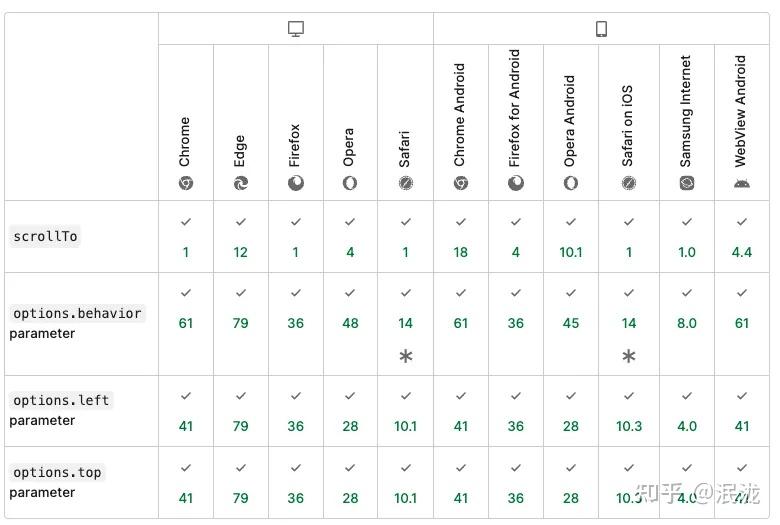Click the scrollTo feature label
Viewport: 780px width, 525px height.
click(46, 237)
